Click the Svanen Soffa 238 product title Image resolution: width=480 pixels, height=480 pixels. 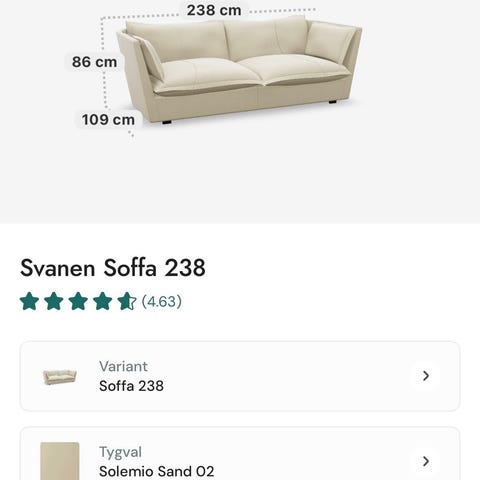[113, 268]
